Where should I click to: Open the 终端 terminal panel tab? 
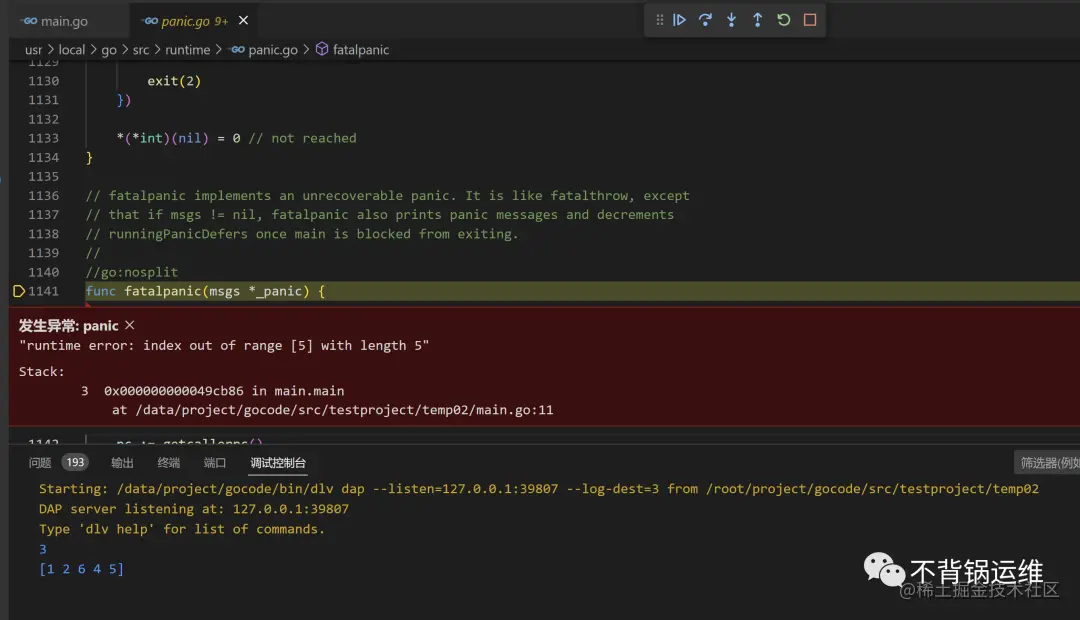169,463
